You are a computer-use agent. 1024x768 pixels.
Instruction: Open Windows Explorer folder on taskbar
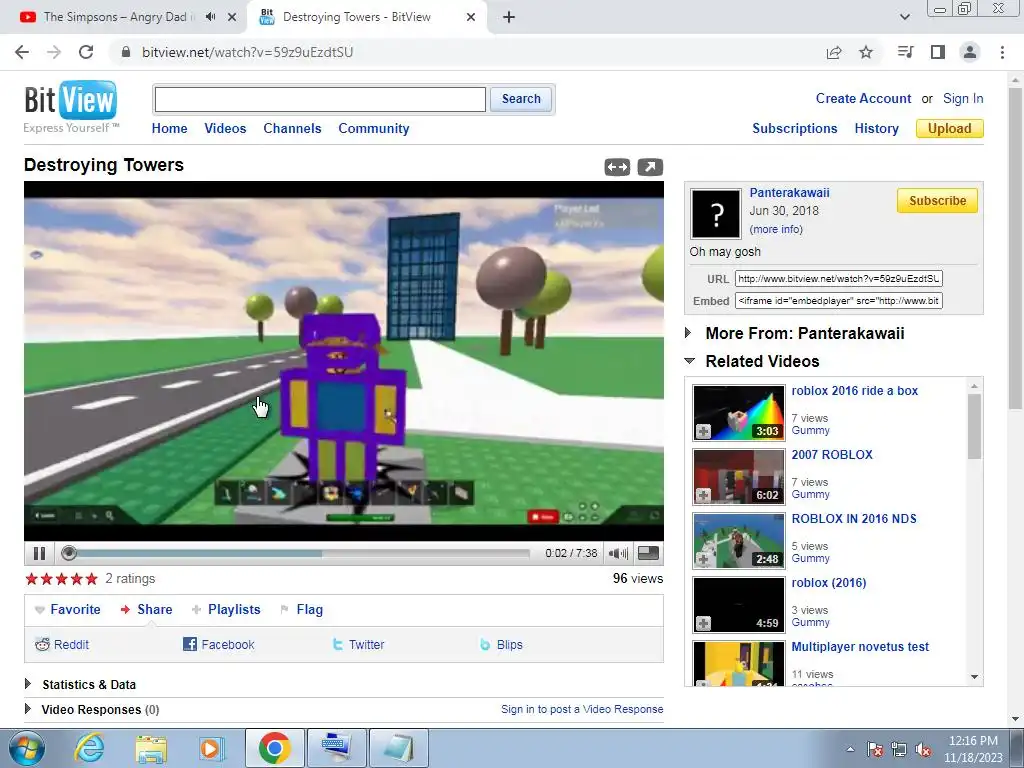151,748
